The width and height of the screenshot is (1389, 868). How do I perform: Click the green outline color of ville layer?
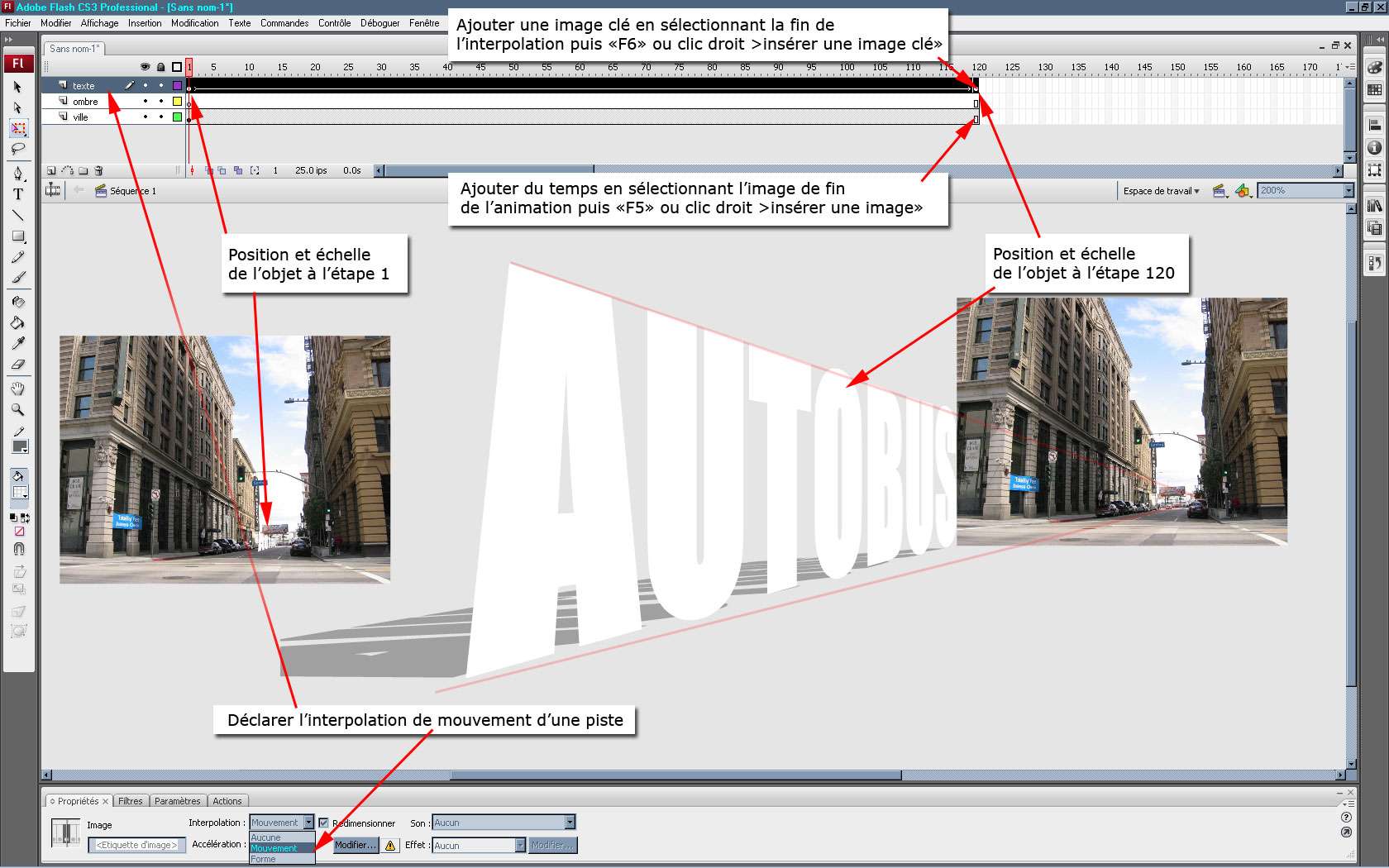(x=177, y=117)
